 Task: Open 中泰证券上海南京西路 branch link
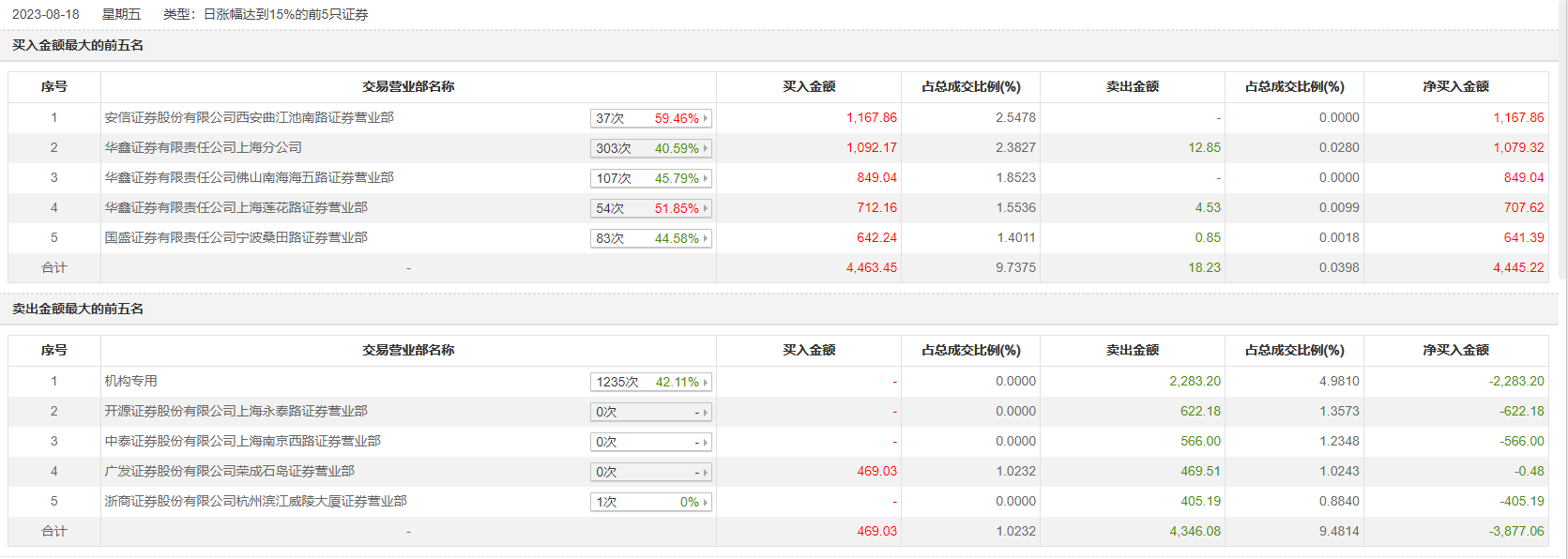coord(242,441)
